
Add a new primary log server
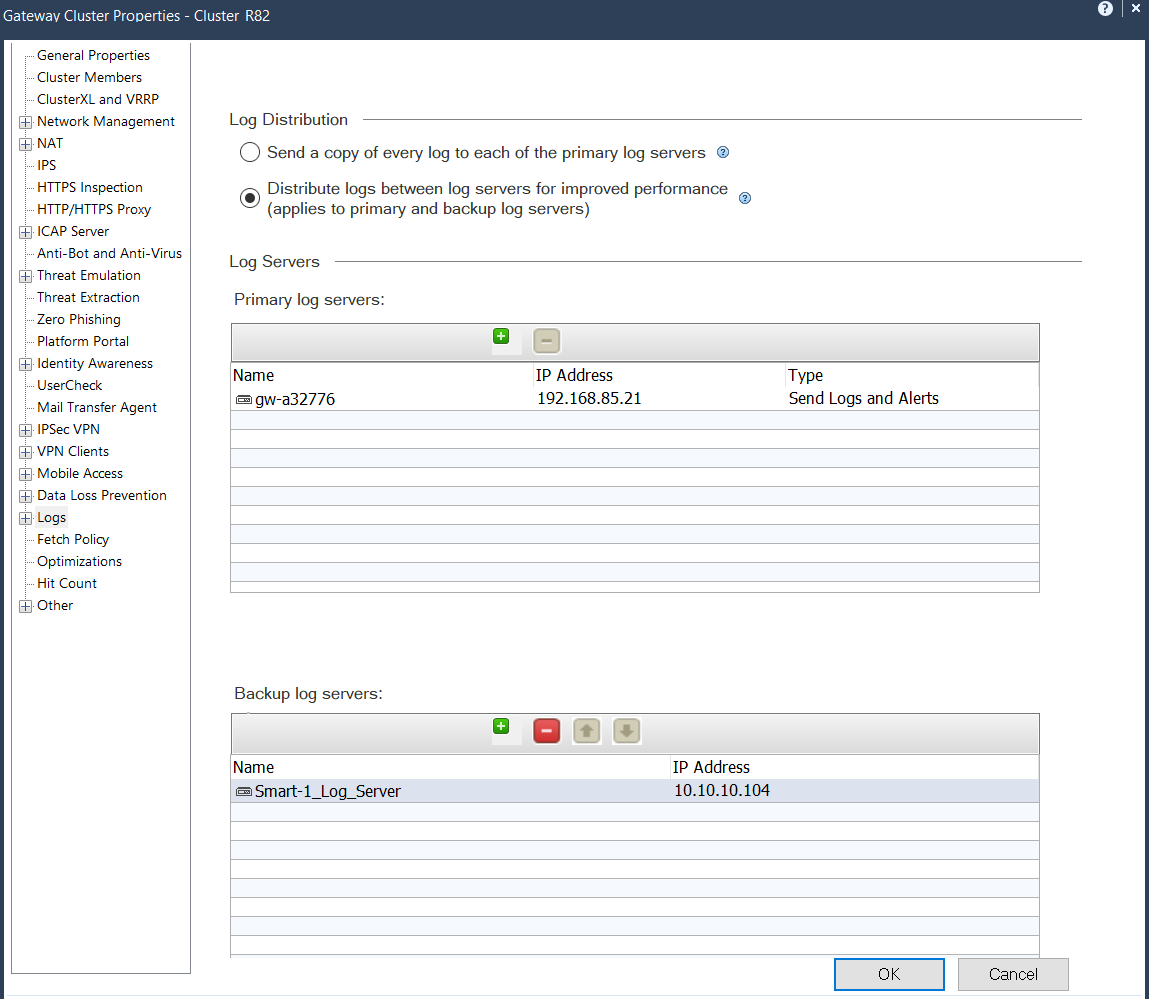501,337
